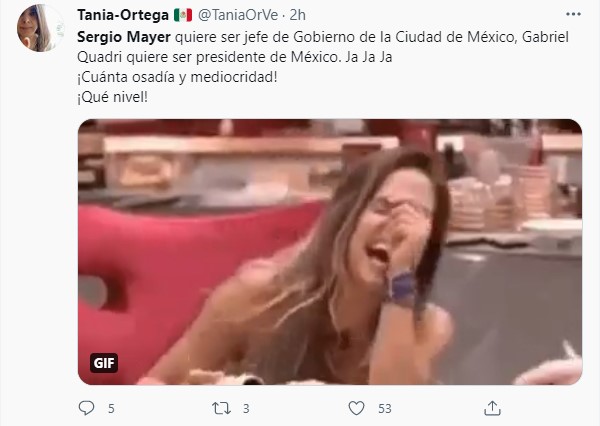Screen dimensions: 600x426
Task: Click the GIF badge label
Action: [x=104, y=363]
